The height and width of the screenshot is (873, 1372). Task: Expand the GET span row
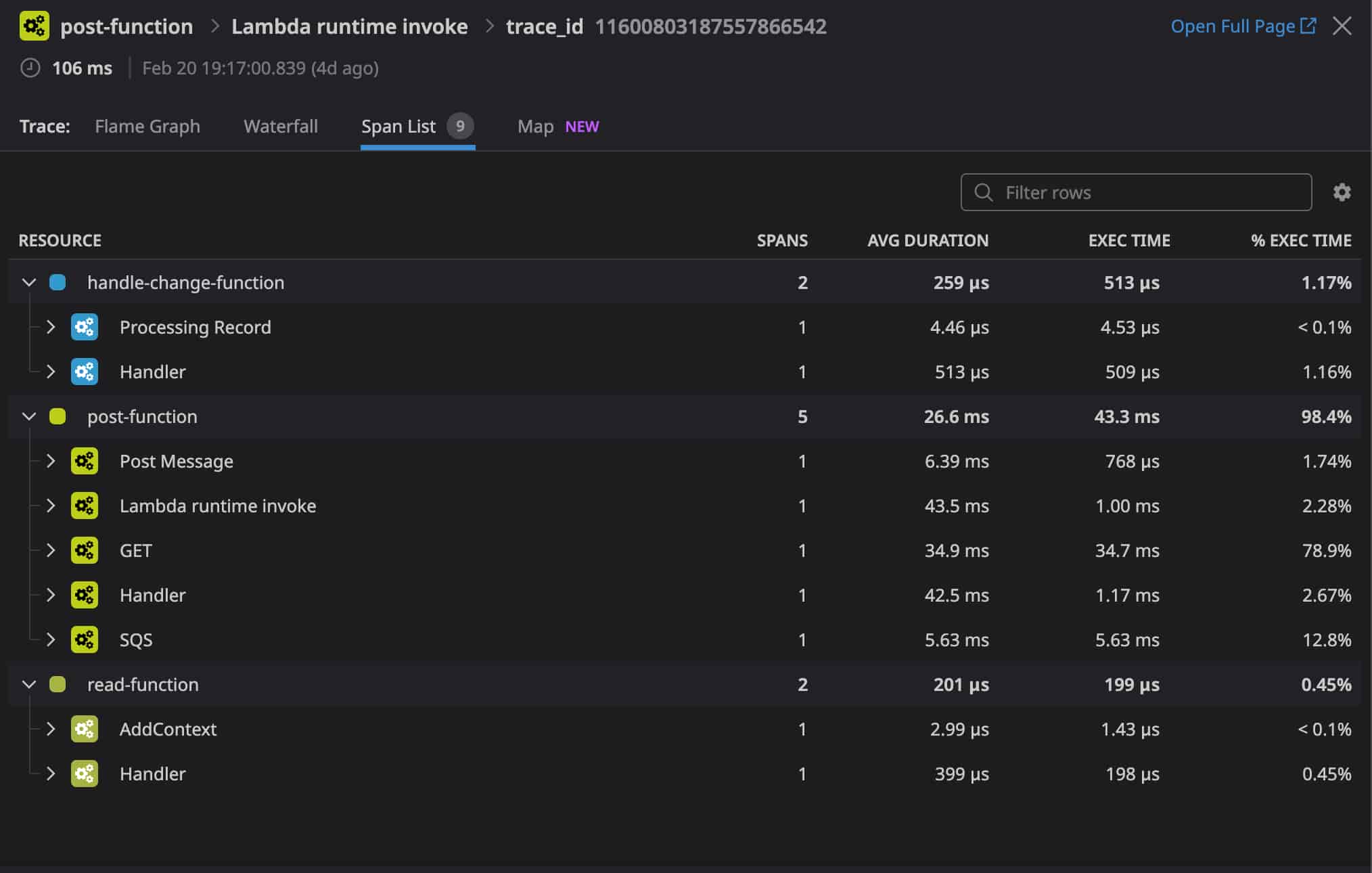[x=51, y=550]
